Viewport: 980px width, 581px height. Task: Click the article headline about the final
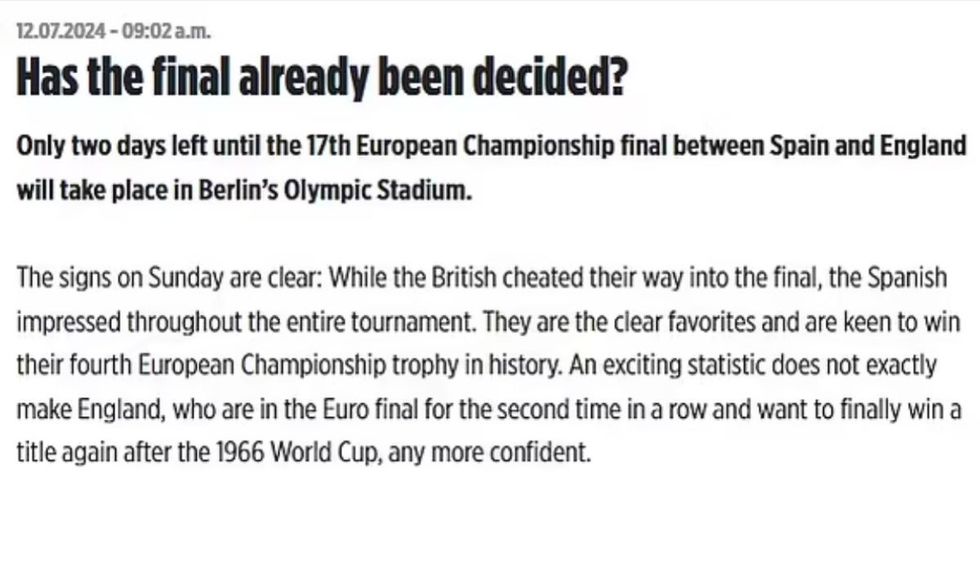tap(321, 79)
